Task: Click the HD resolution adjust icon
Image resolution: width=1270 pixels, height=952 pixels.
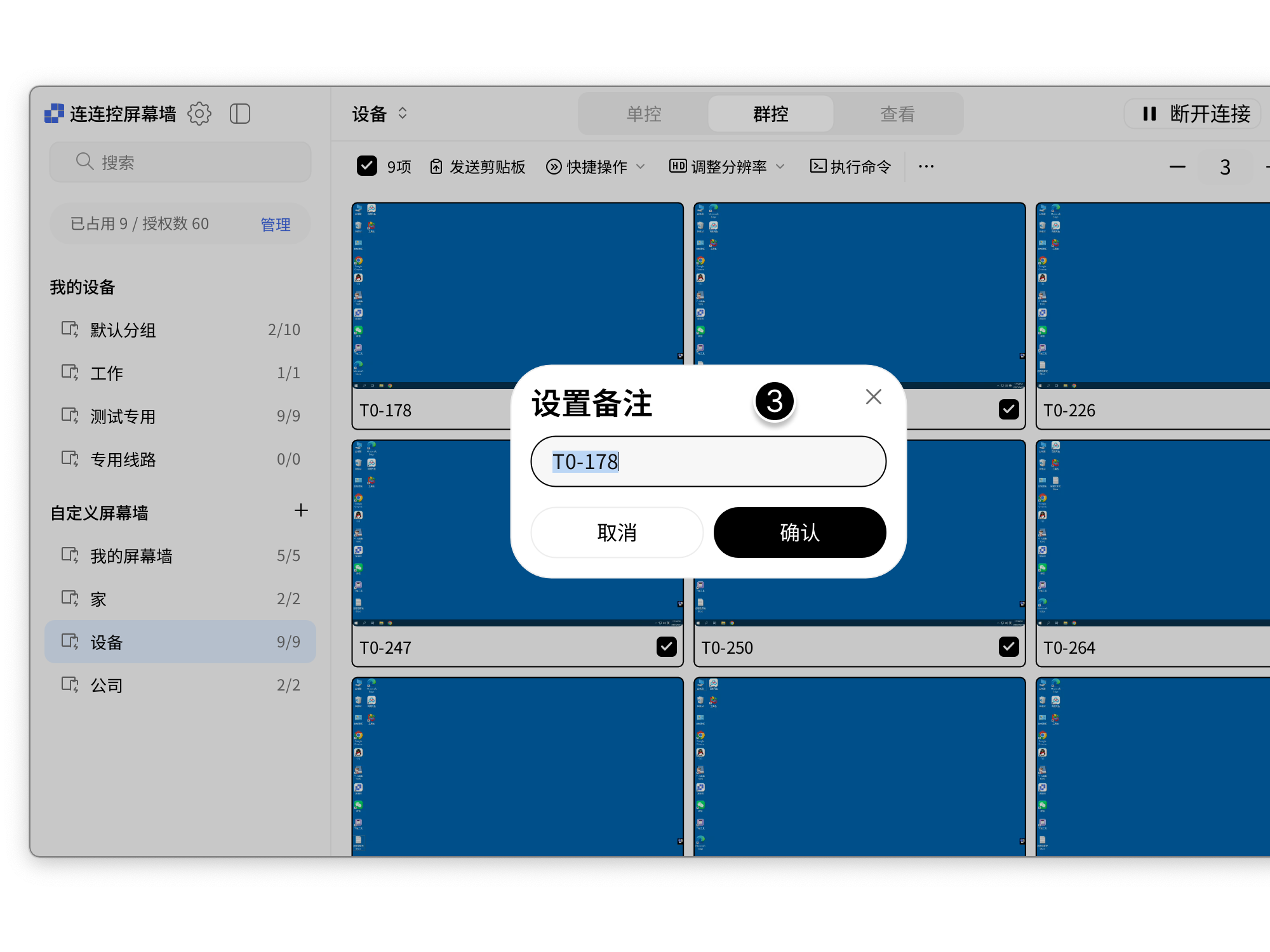Action: (677, 166)
